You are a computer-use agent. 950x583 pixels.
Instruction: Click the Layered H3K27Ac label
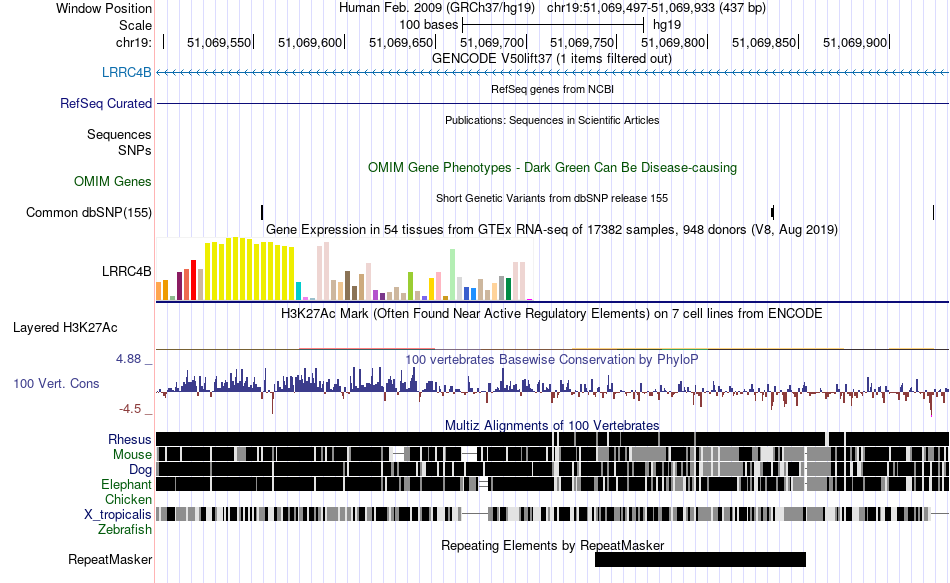pyautogui.click(x=65, y=328)
